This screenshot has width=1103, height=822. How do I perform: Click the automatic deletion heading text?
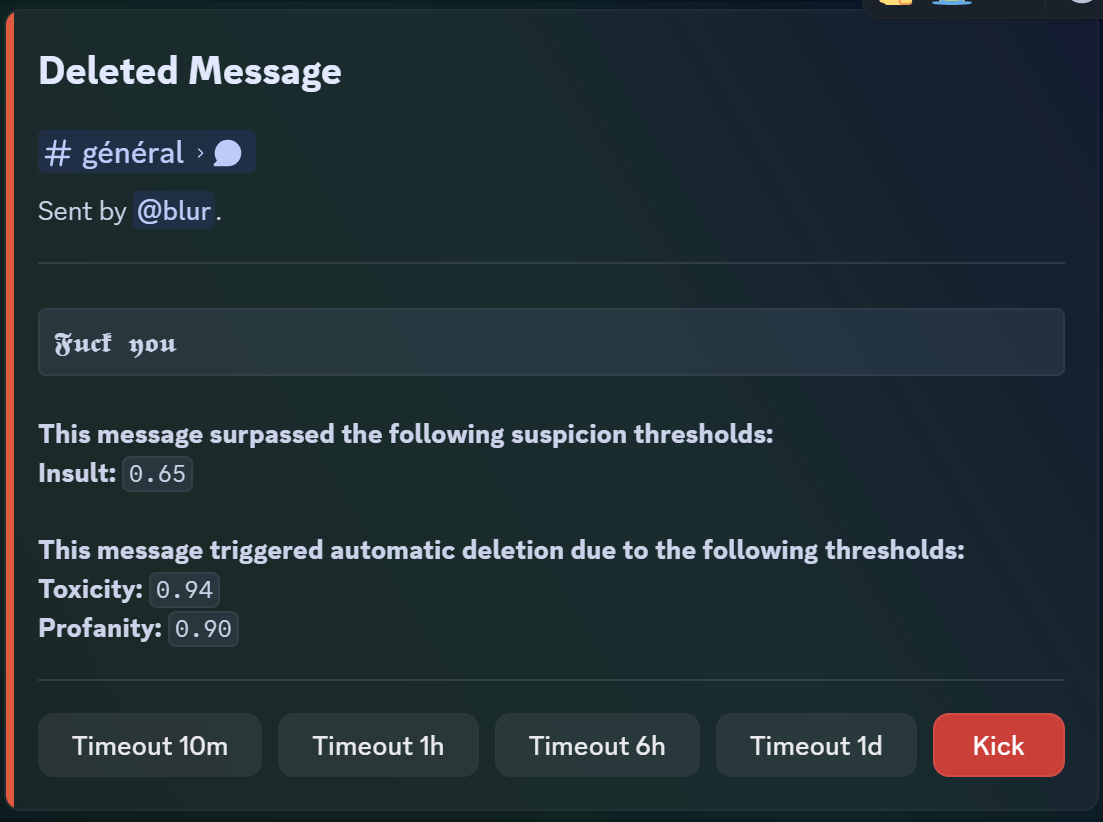501,551
